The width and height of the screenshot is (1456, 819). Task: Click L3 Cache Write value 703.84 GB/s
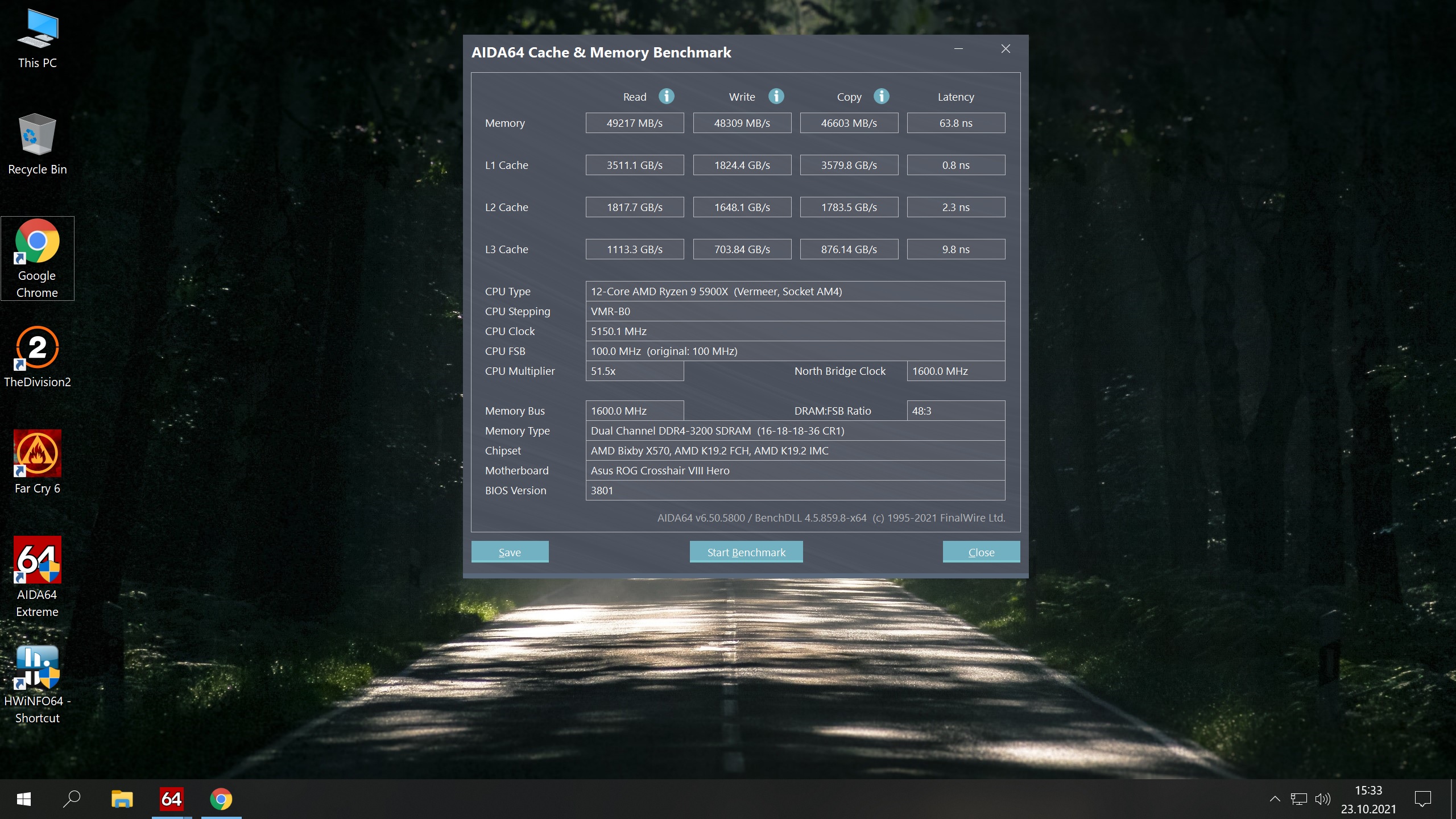point(742,249)
